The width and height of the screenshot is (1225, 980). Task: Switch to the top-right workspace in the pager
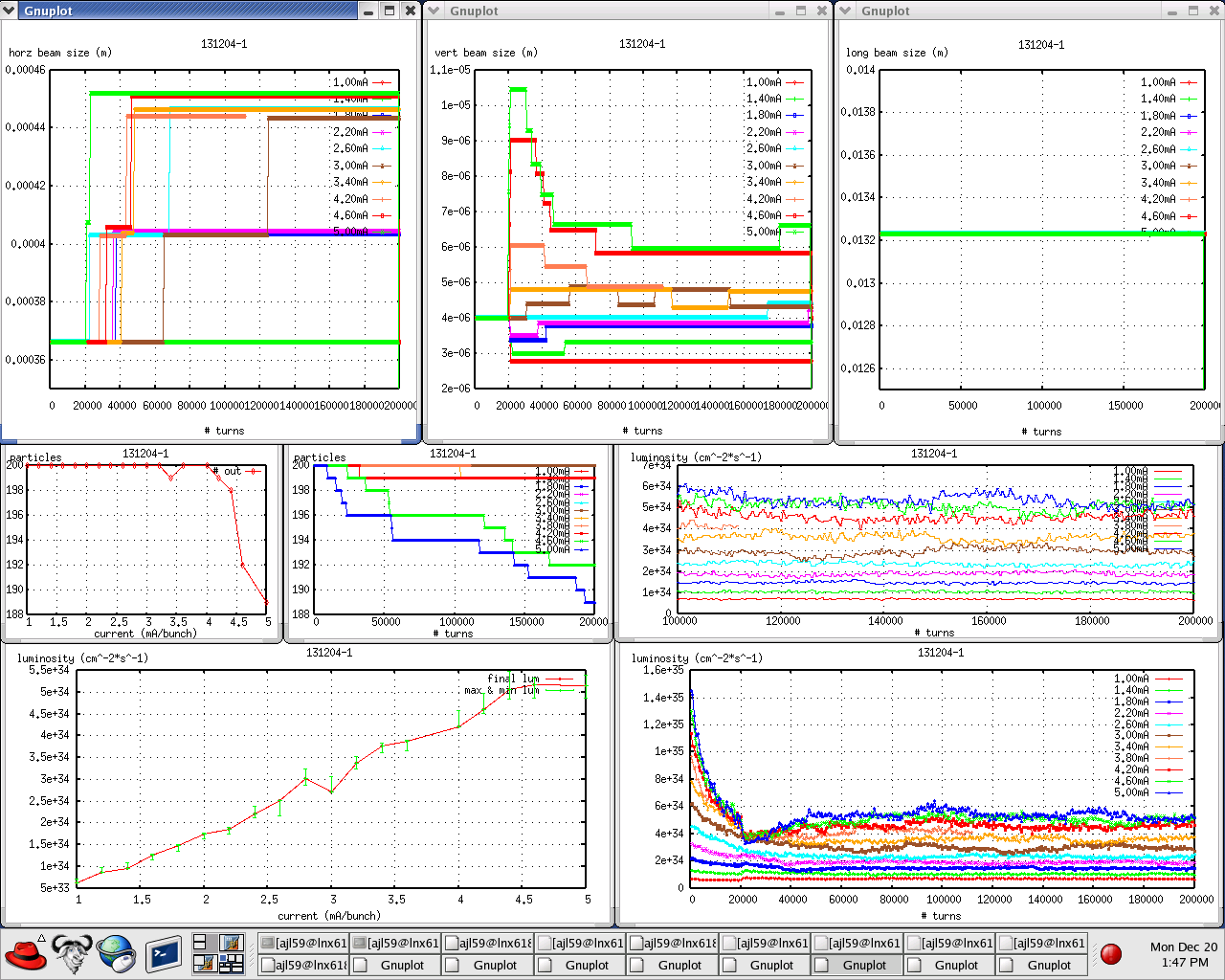231,944
